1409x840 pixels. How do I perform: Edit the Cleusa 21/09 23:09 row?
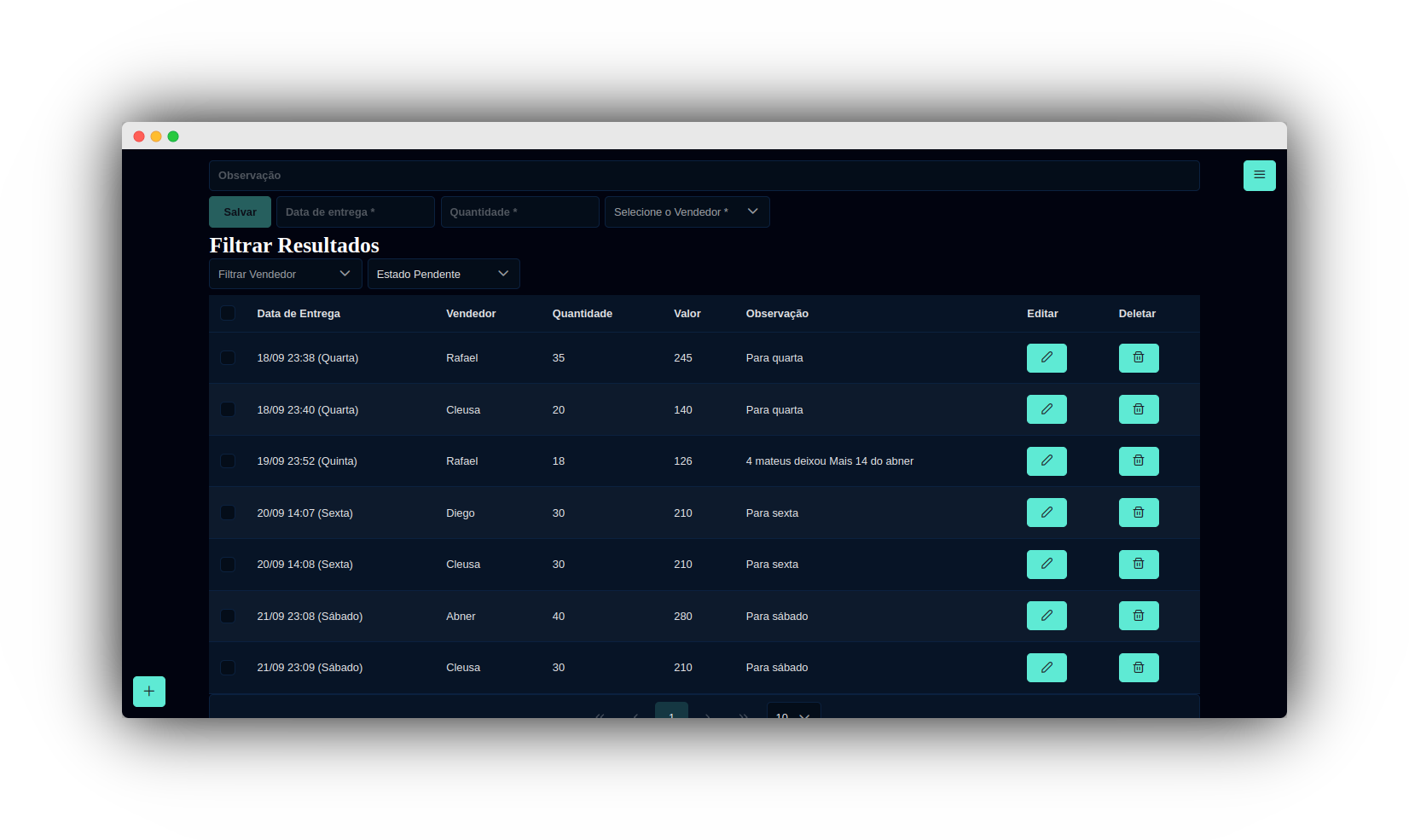[1047, 668]
